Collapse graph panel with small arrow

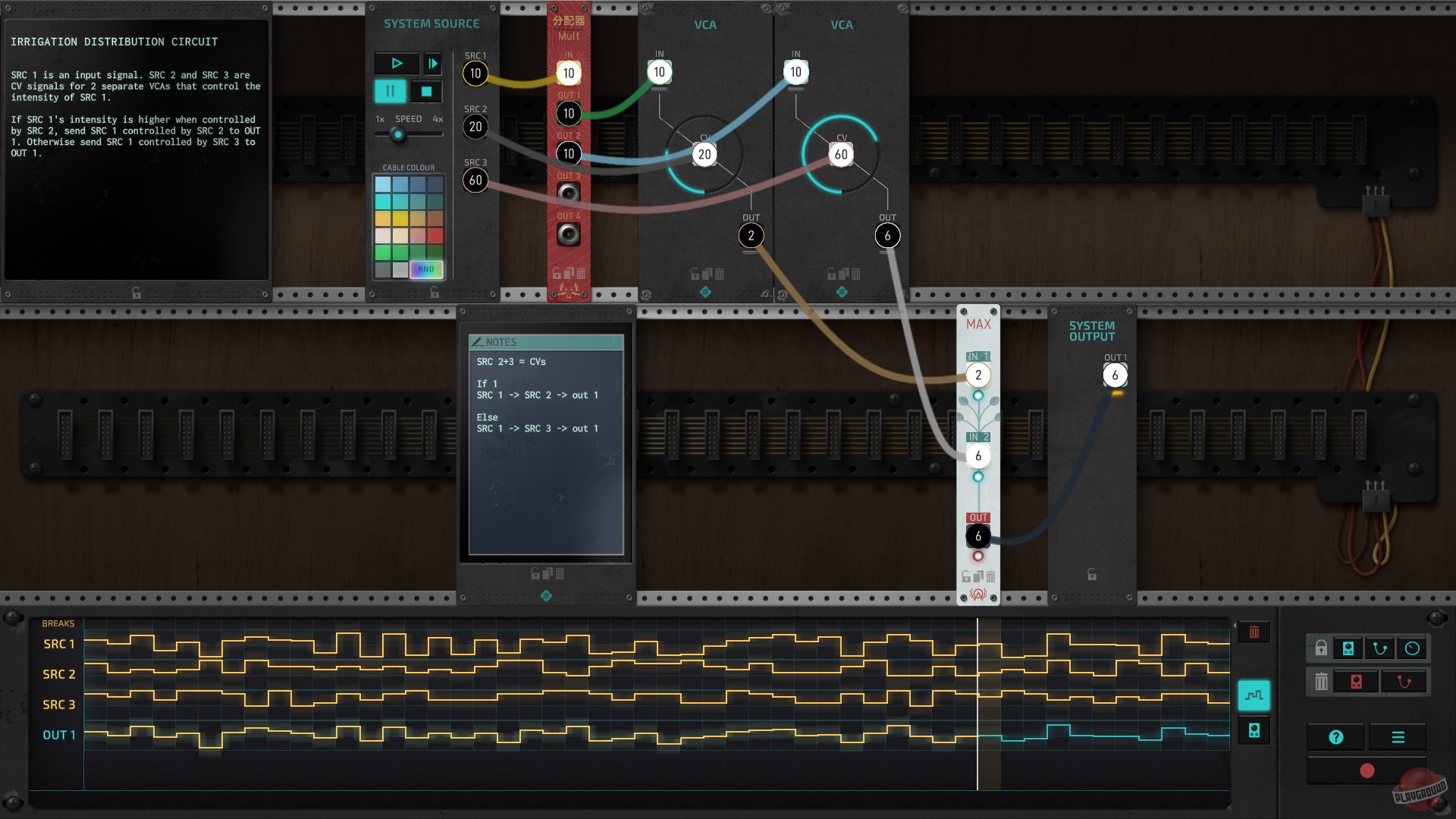1234,626
